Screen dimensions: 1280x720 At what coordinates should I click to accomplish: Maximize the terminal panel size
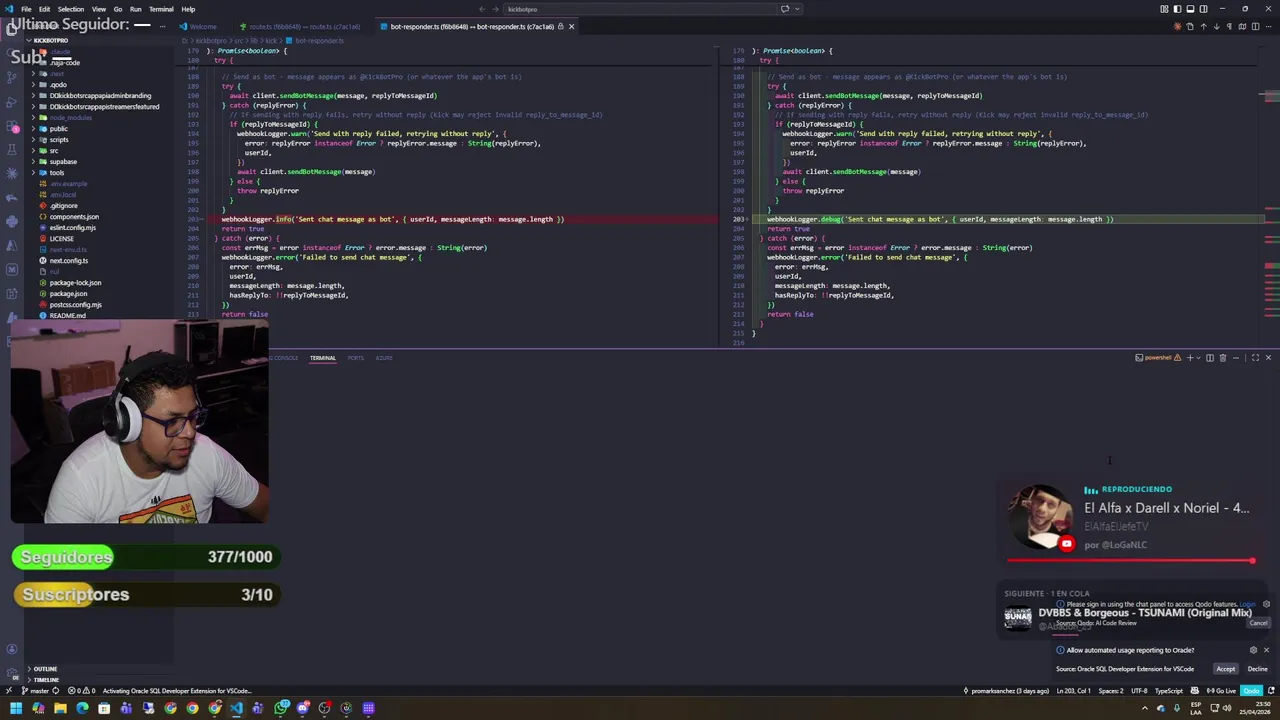pos(1255,358)
